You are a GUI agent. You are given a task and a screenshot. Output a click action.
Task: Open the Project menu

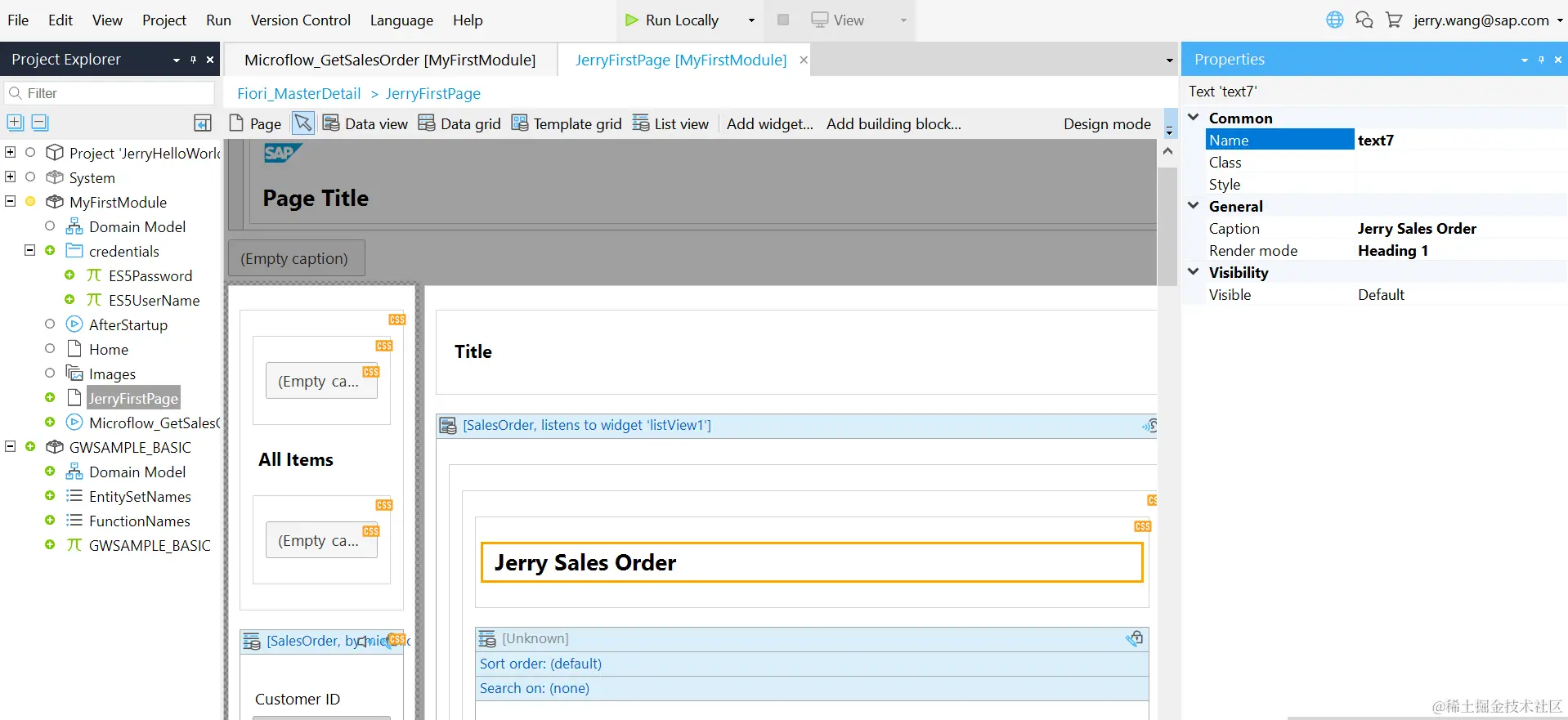click(164, 20)
